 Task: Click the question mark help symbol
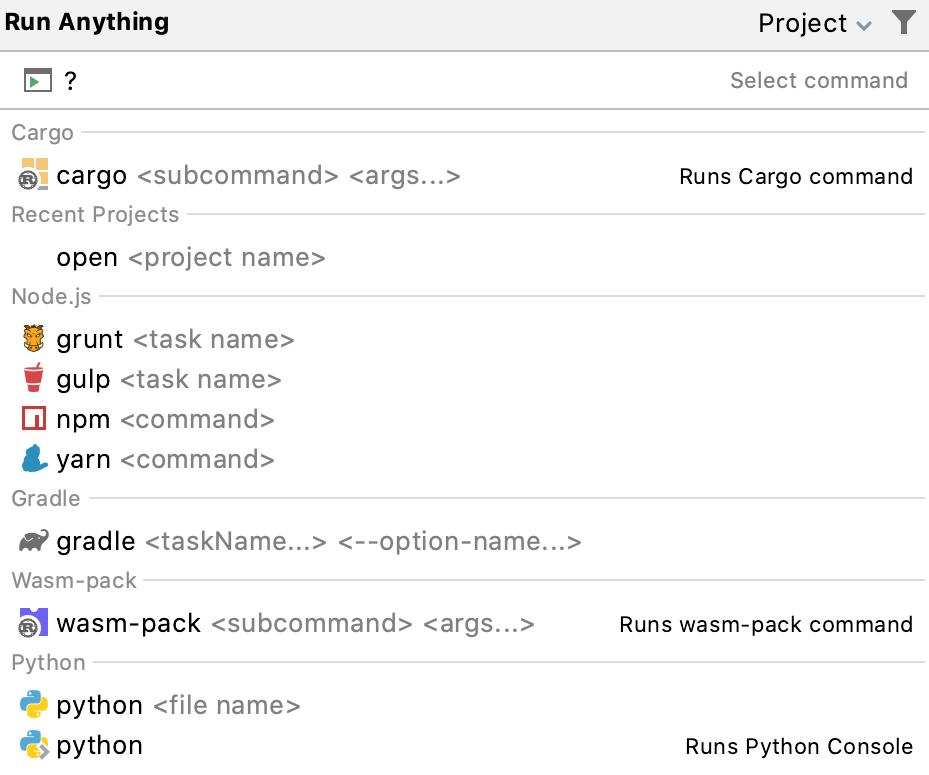pyautogui.click(x=70, y=80)
